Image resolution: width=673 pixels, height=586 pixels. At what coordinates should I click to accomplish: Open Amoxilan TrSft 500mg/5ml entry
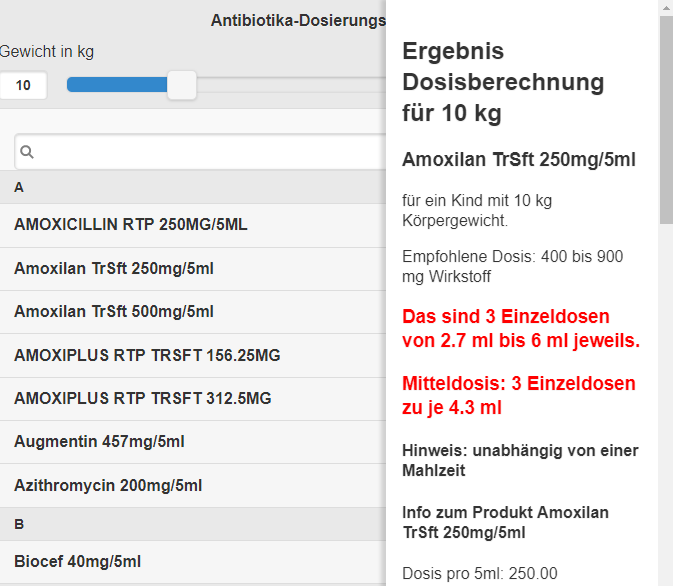[193, 312]
